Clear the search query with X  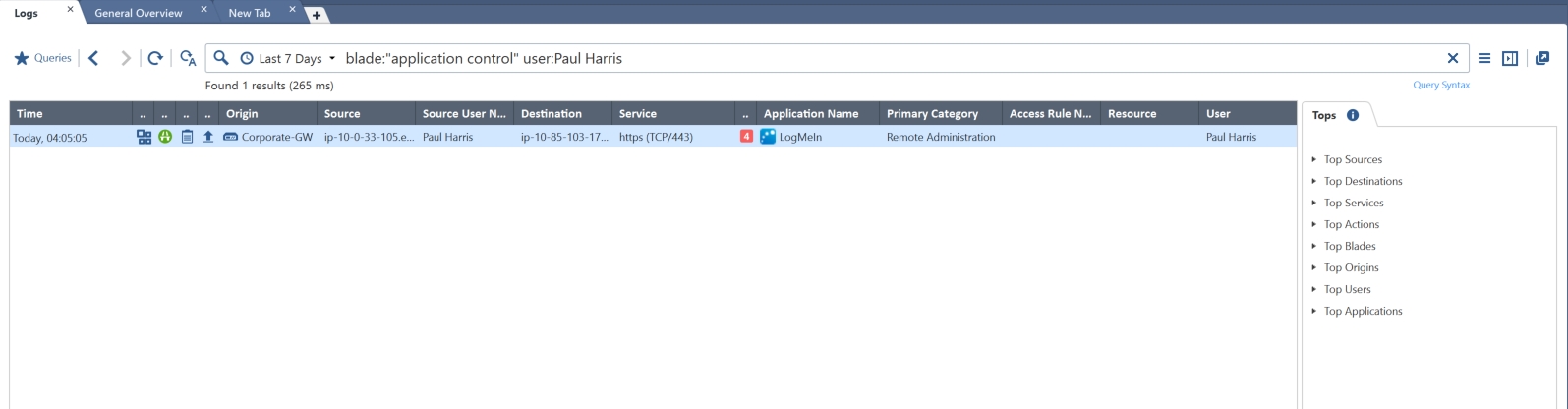[x=1452, y=59]
